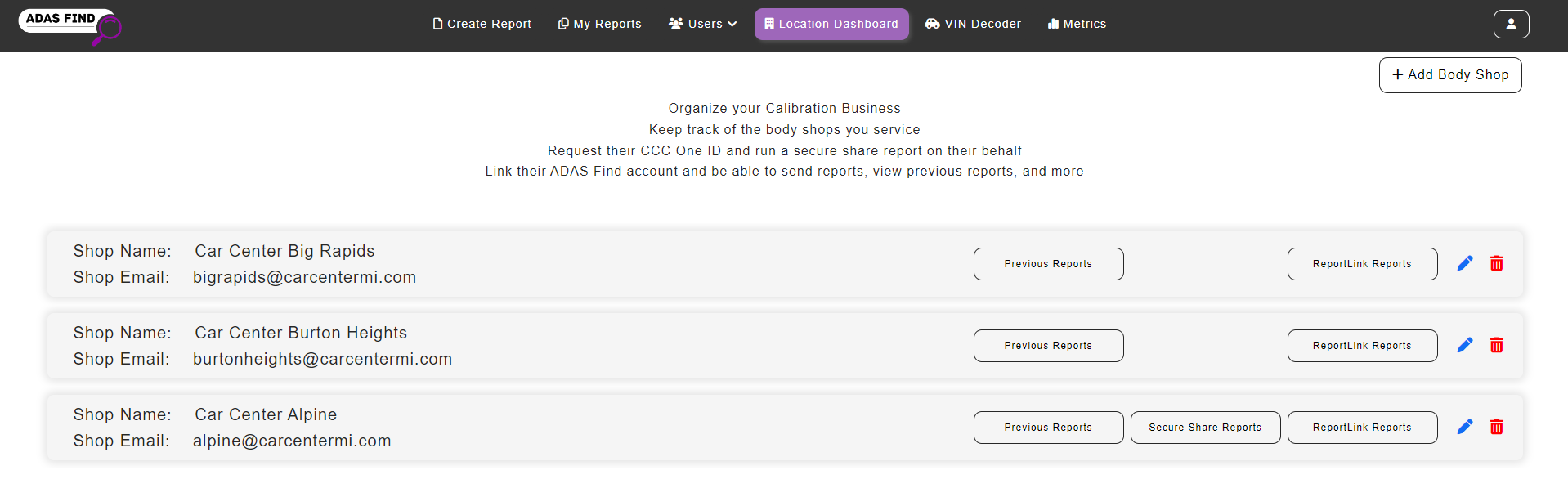
Task: View Previous Reports for Burton Heights
Action: click(x=1048, y=346)
